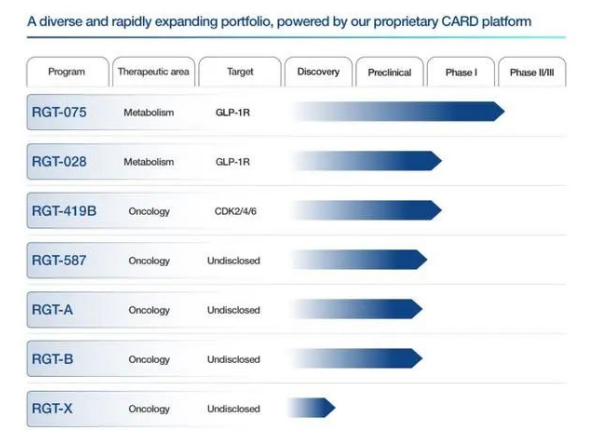Image resolution: width=608 pixels, height=441 pixels.
Task: Open the RGT-587 program entry
Action: [x=60, y=260]
